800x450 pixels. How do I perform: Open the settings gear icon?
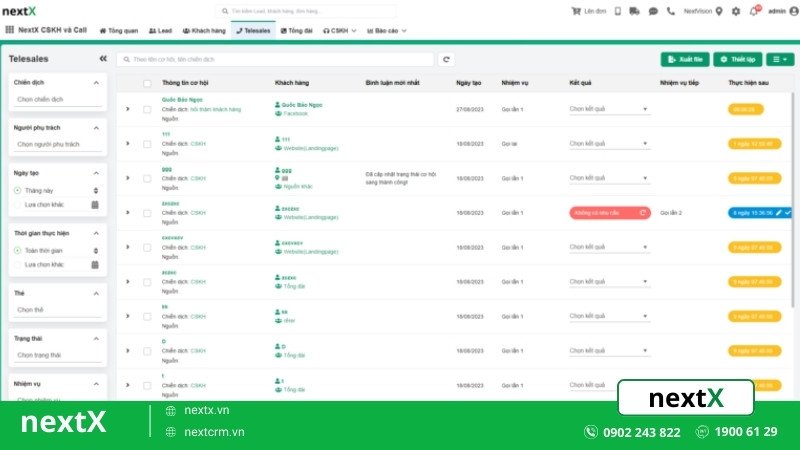coord(736,11)
